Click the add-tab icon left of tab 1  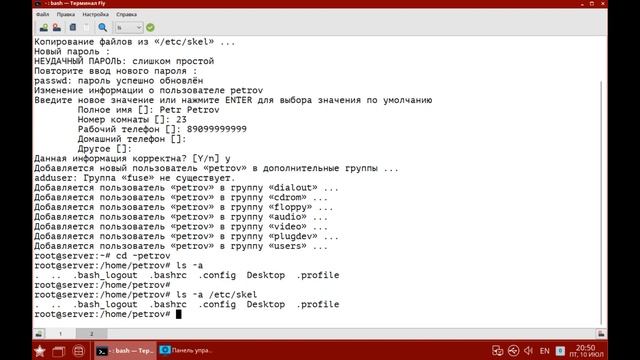pos(39,333)
